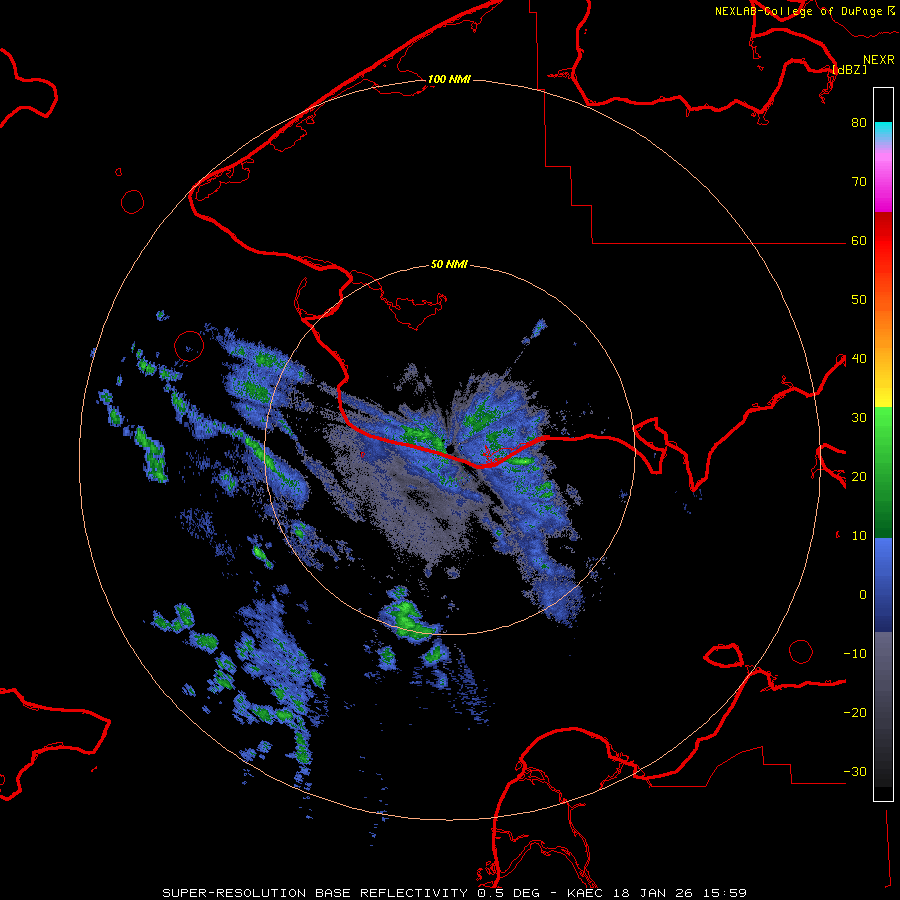Click the 30 value on dBZ scale
The height and width of the screenshot is (900, 900).
[859, 417]
